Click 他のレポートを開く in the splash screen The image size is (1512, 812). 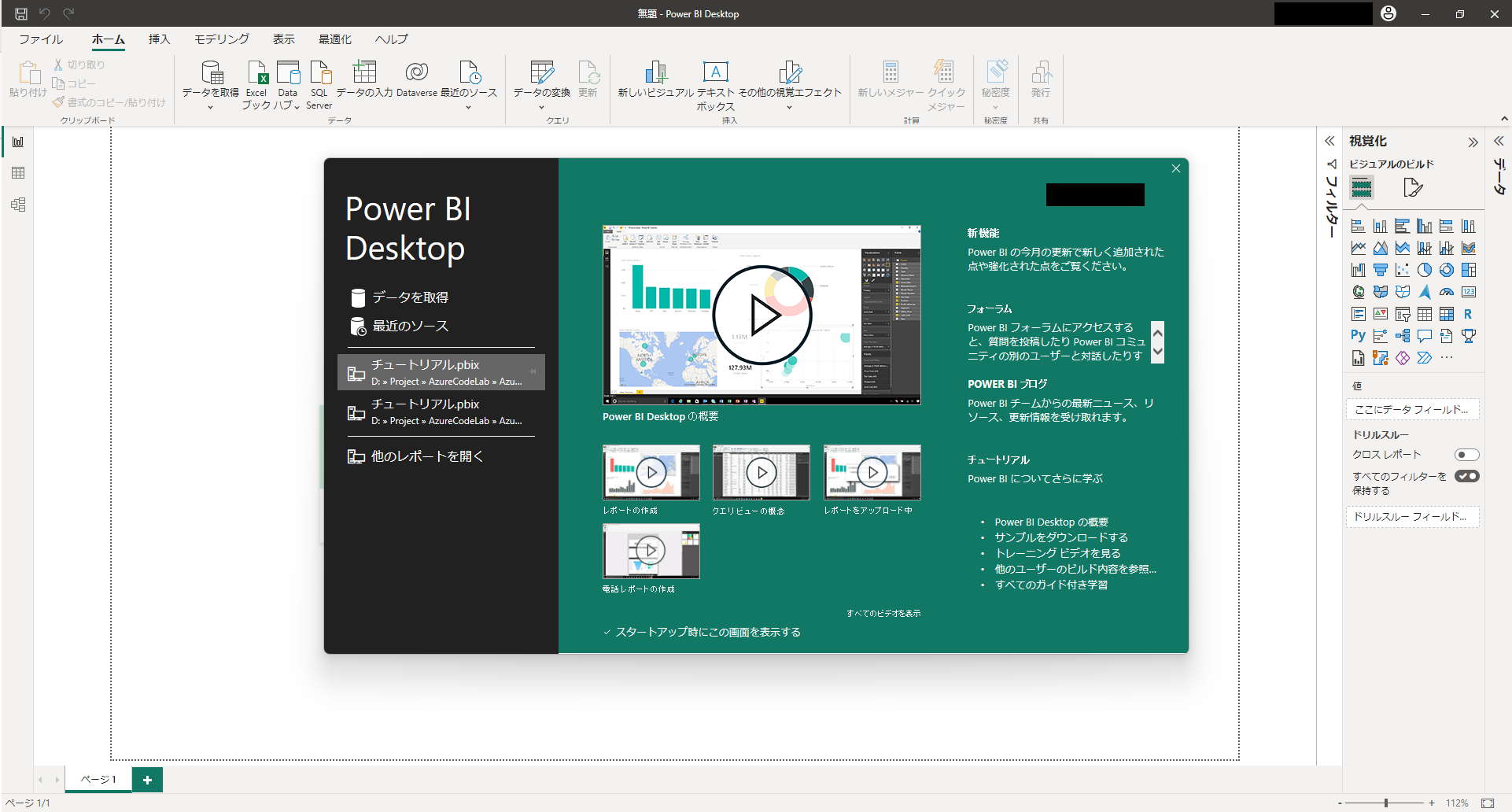[427, 456]
